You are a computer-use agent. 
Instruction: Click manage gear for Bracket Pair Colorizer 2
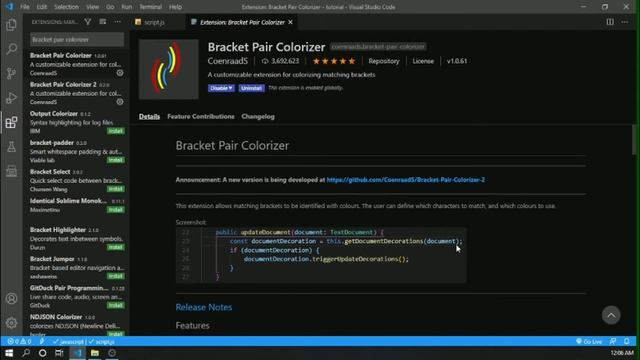pos(120,102)
